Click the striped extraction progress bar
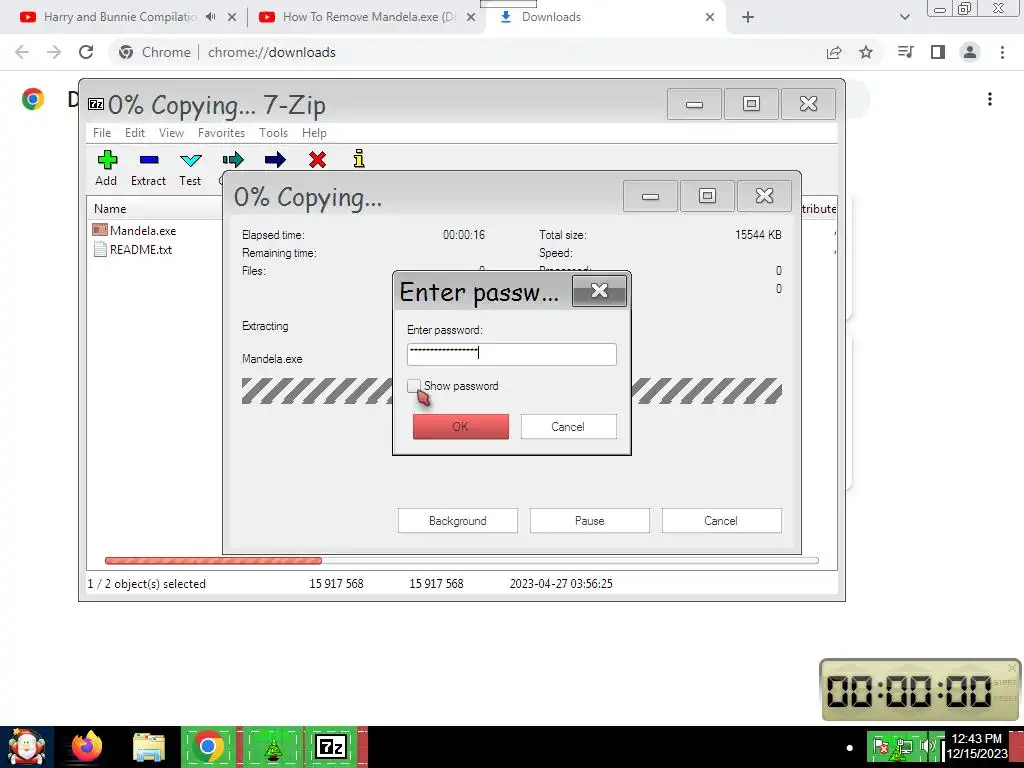 [512, 391]
